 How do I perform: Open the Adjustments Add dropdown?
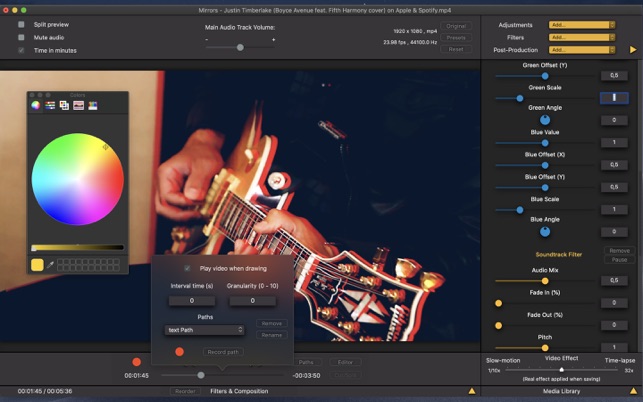pyautogui.click(x=582, y=25)
